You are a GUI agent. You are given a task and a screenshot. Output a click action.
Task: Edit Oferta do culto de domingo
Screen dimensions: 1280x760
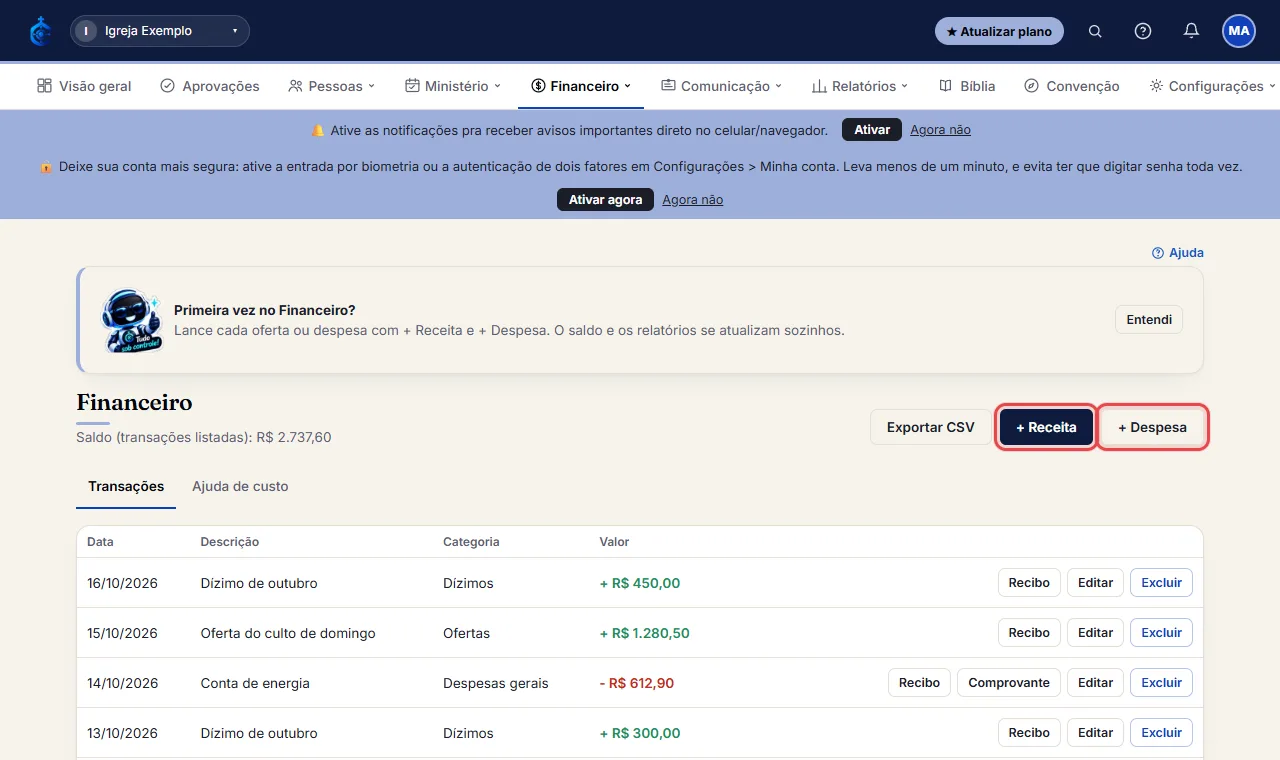pyautogui.click(x=1095, y=633)
